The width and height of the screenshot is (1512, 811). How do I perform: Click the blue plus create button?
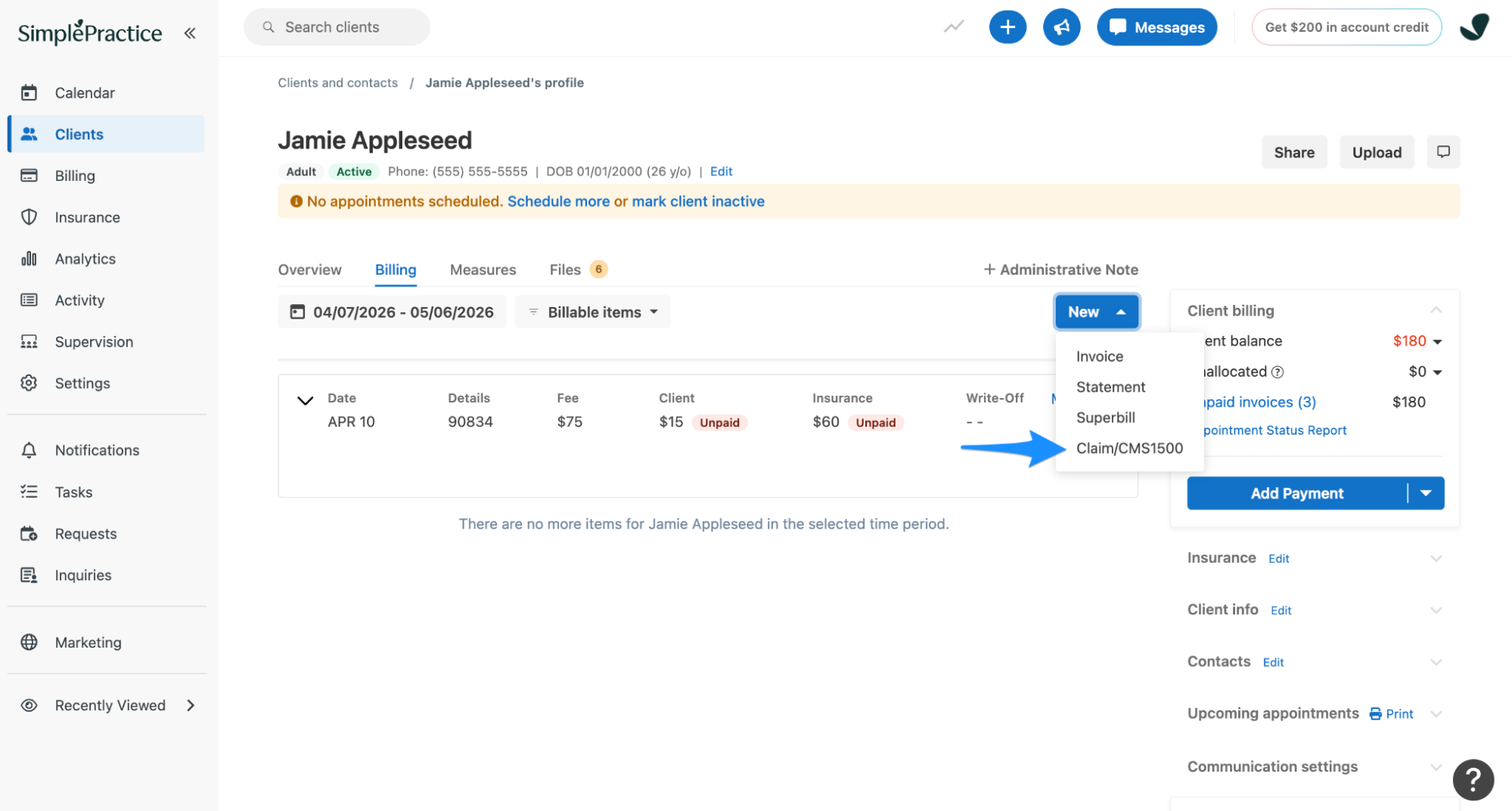(1007, 27)
